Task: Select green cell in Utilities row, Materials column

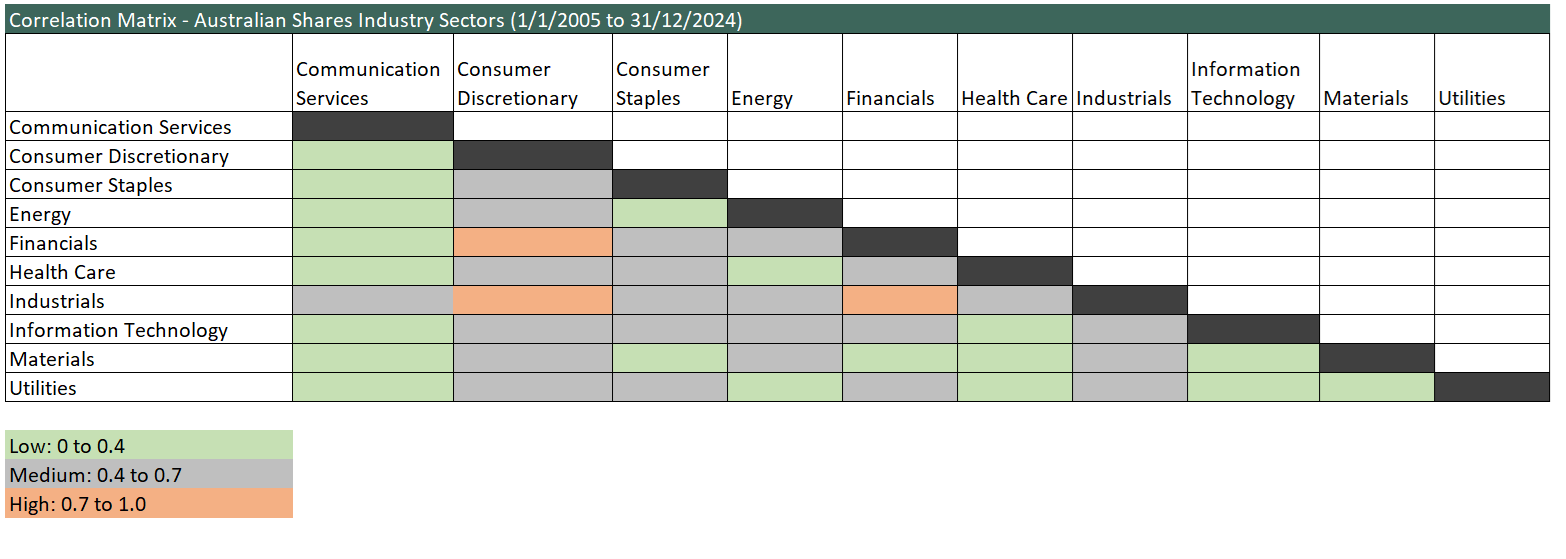Action: 1377,388
